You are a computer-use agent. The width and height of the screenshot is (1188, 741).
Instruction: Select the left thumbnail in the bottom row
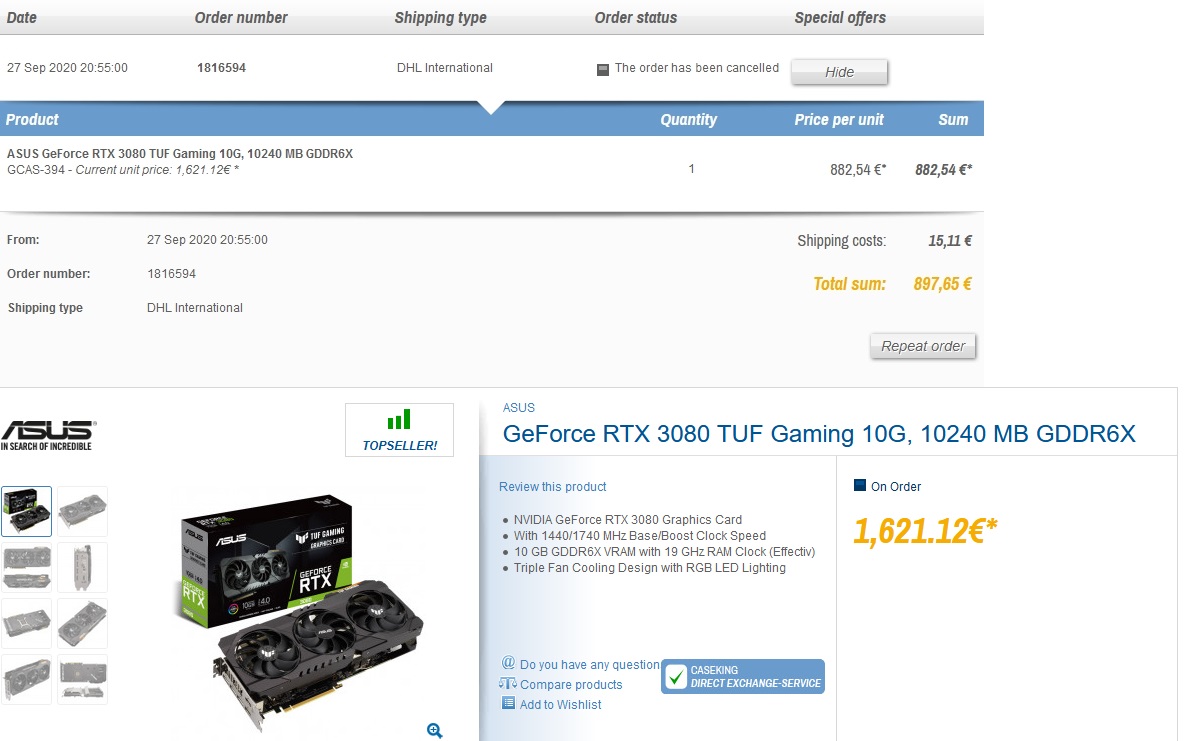click(27, 680)
